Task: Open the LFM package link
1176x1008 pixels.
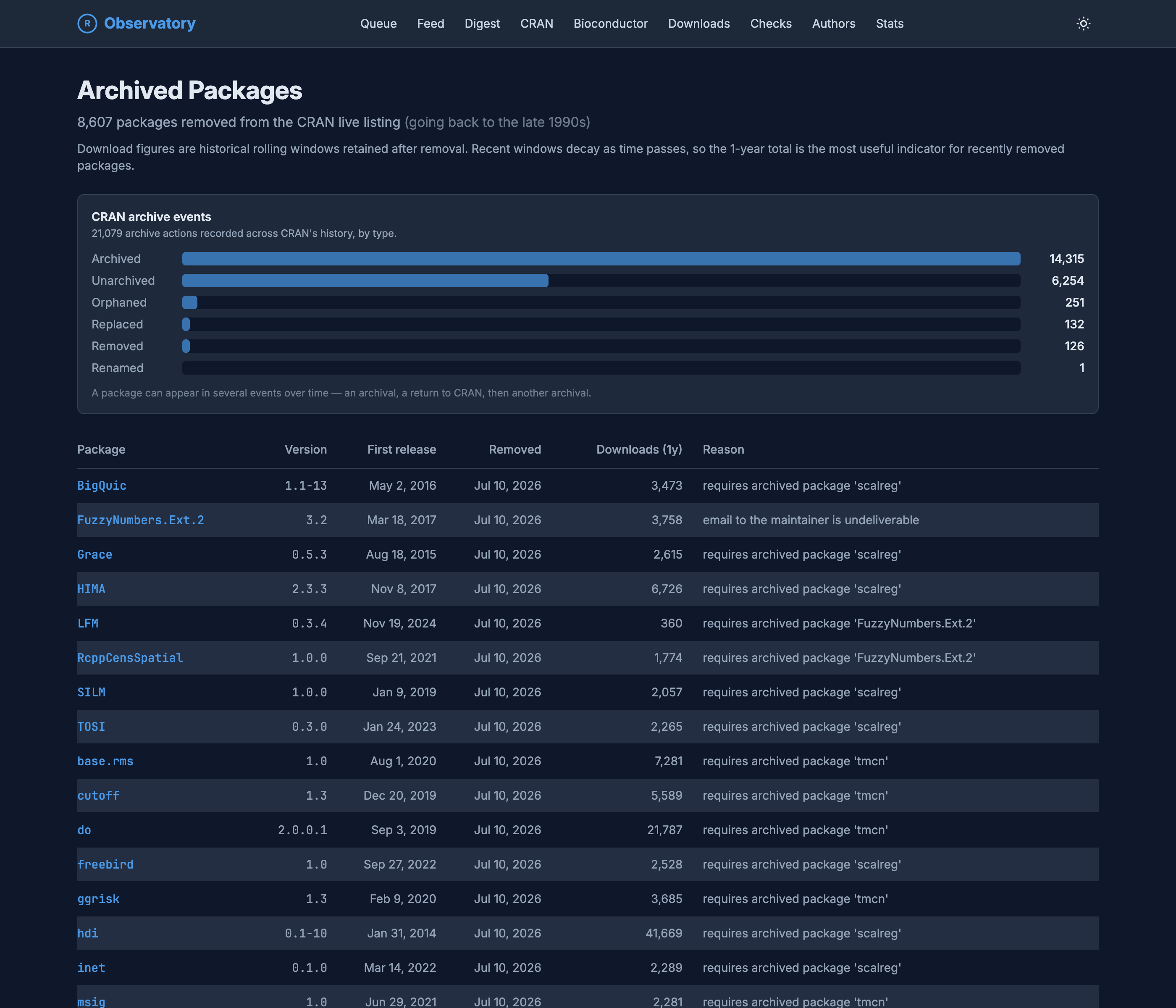Action: point(87,623)
